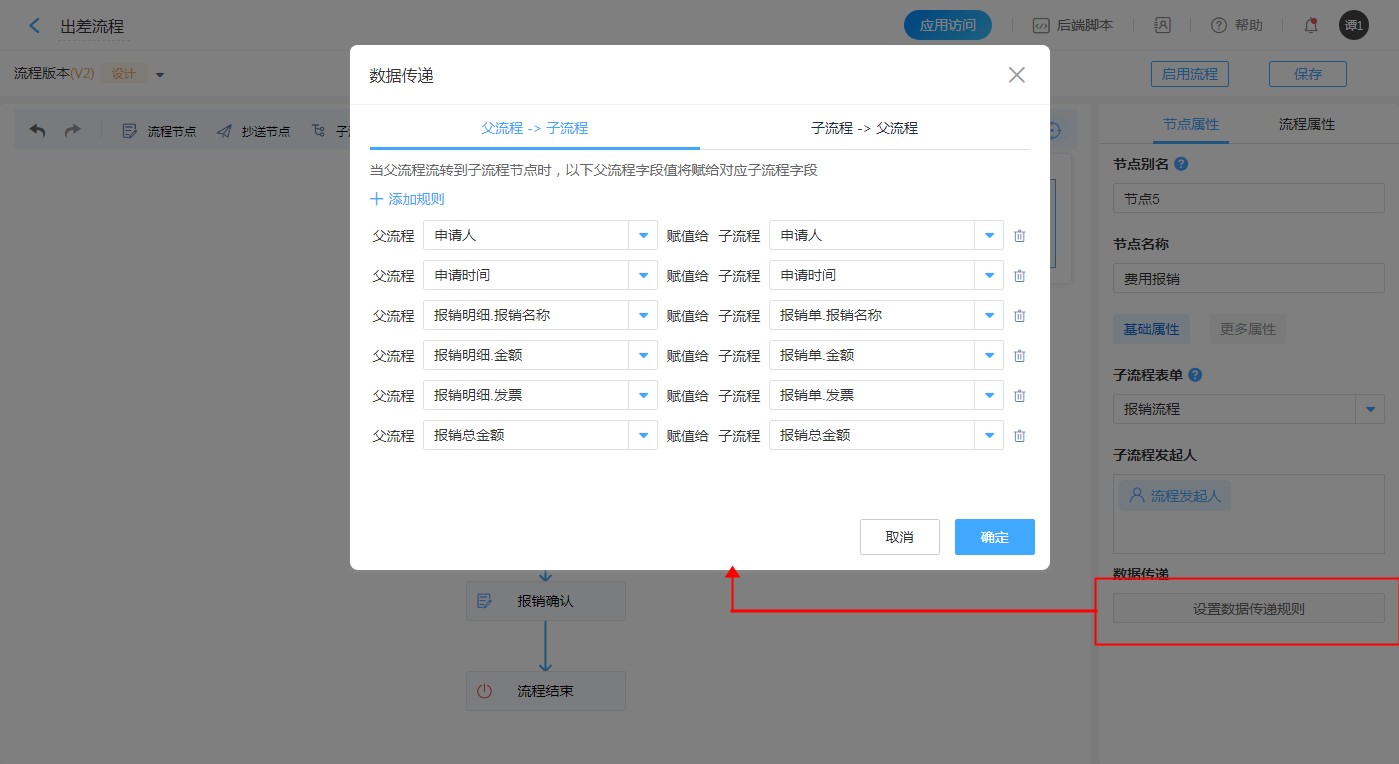Confirm with the 确定 button

[x=994, y=537]
